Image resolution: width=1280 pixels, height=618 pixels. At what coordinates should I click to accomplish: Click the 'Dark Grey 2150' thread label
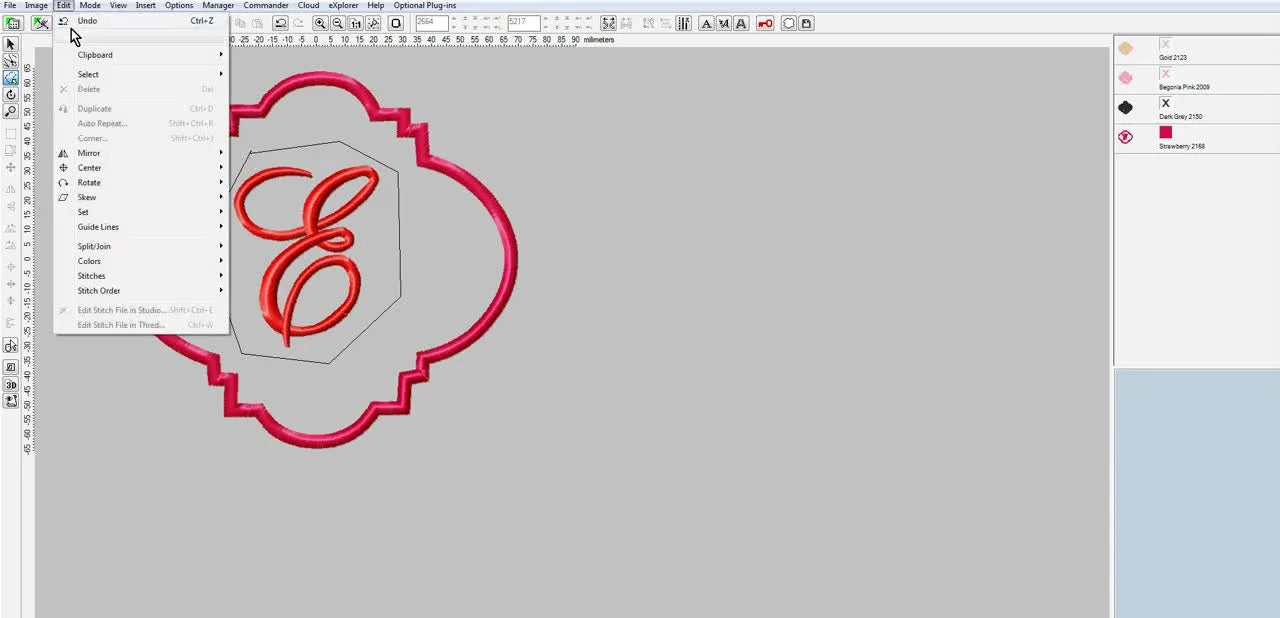(x=1181, y=116)
